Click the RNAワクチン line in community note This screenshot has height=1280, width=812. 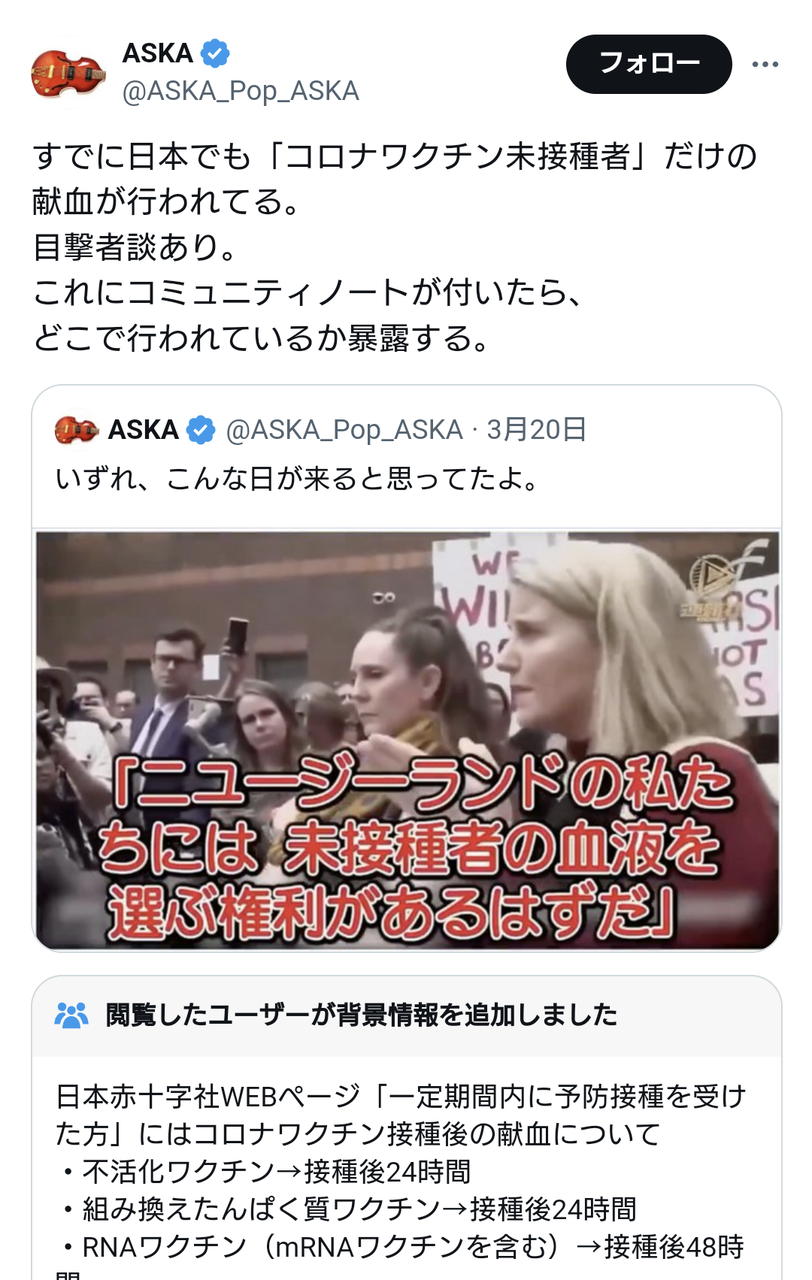[x=402, y=1247]
